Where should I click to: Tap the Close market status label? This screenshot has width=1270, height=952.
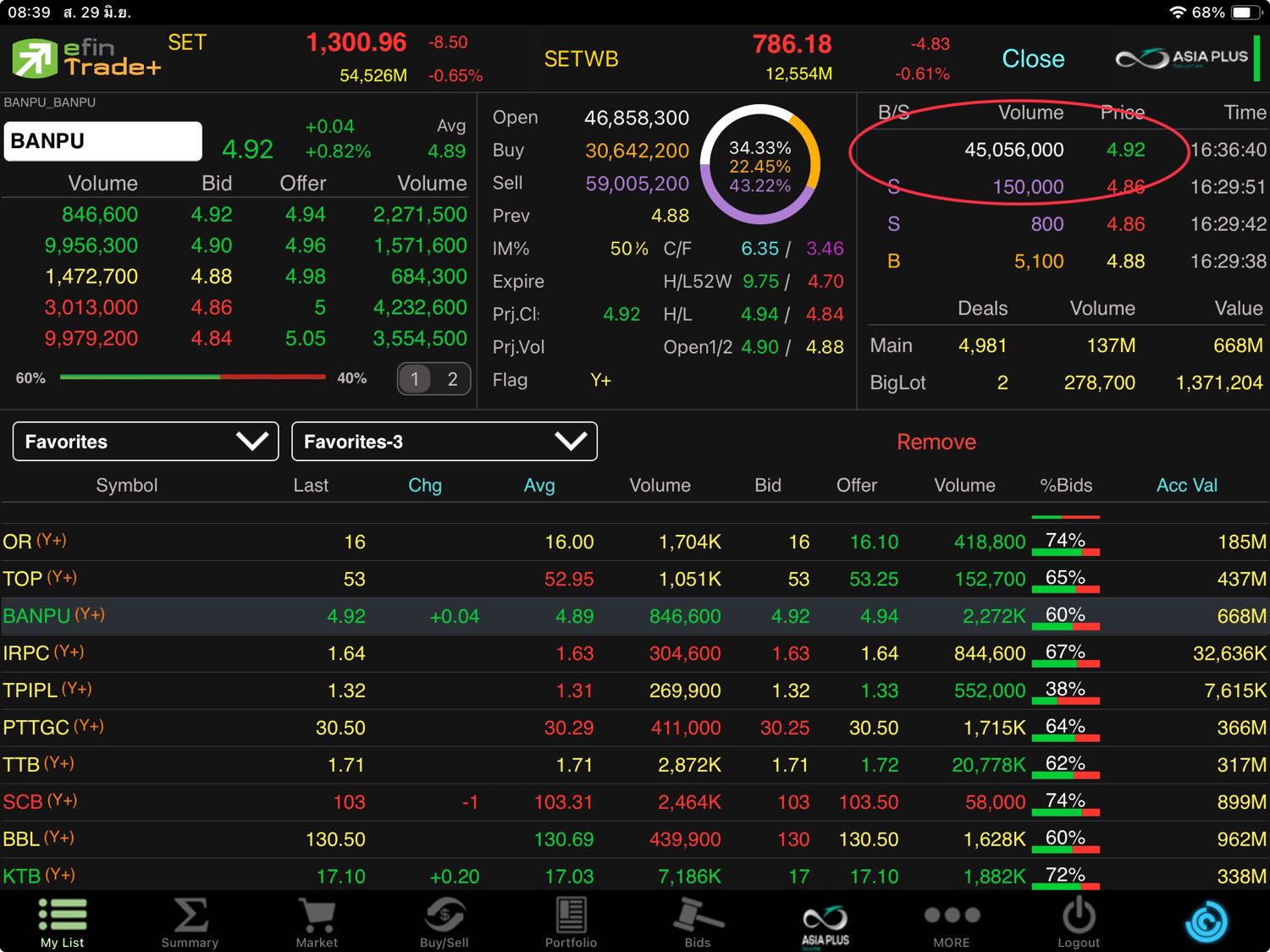click(1033, 58)
